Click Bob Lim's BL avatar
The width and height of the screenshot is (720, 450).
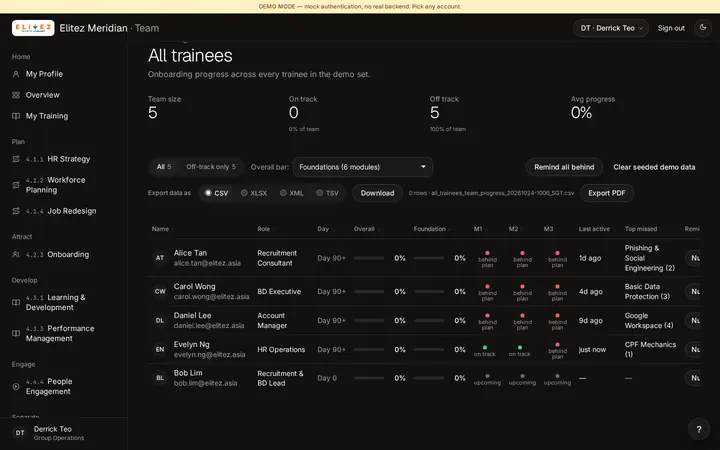(x=160, y=378)
